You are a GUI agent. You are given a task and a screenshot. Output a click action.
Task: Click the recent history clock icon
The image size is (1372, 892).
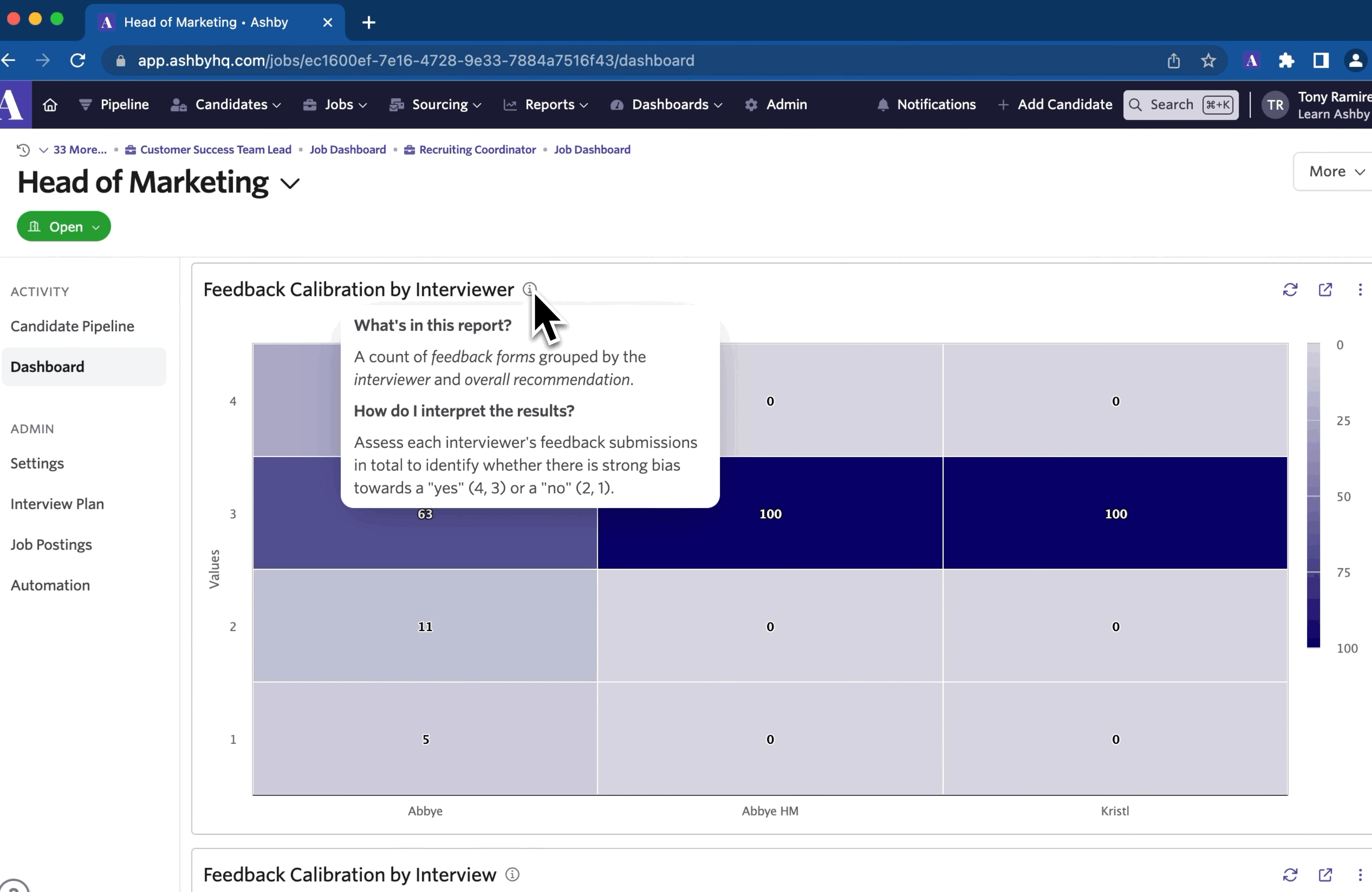23,150
